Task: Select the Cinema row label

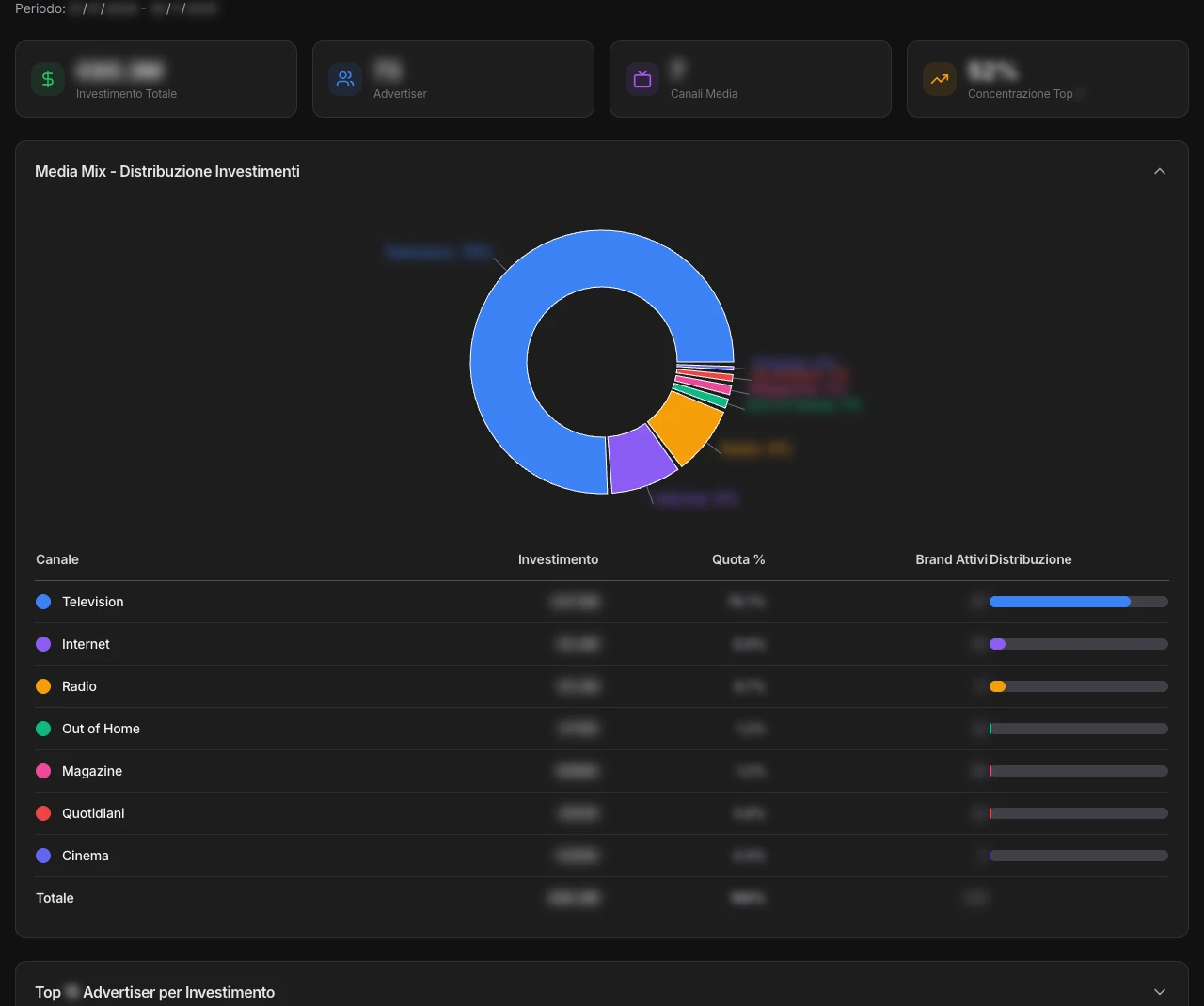Action: tap(86, 856)
